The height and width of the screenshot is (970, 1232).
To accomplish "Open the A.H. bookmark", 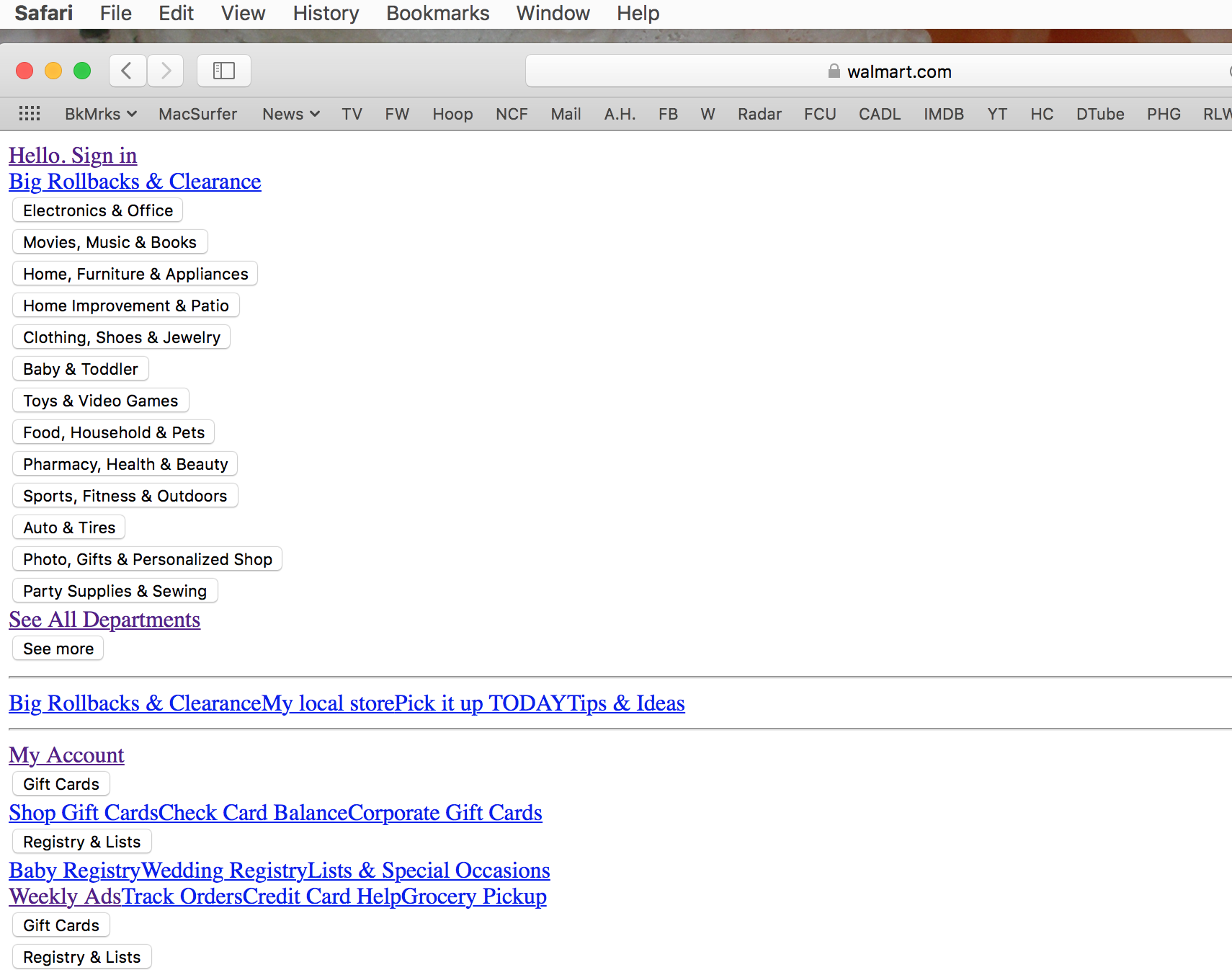I will 620,114.
